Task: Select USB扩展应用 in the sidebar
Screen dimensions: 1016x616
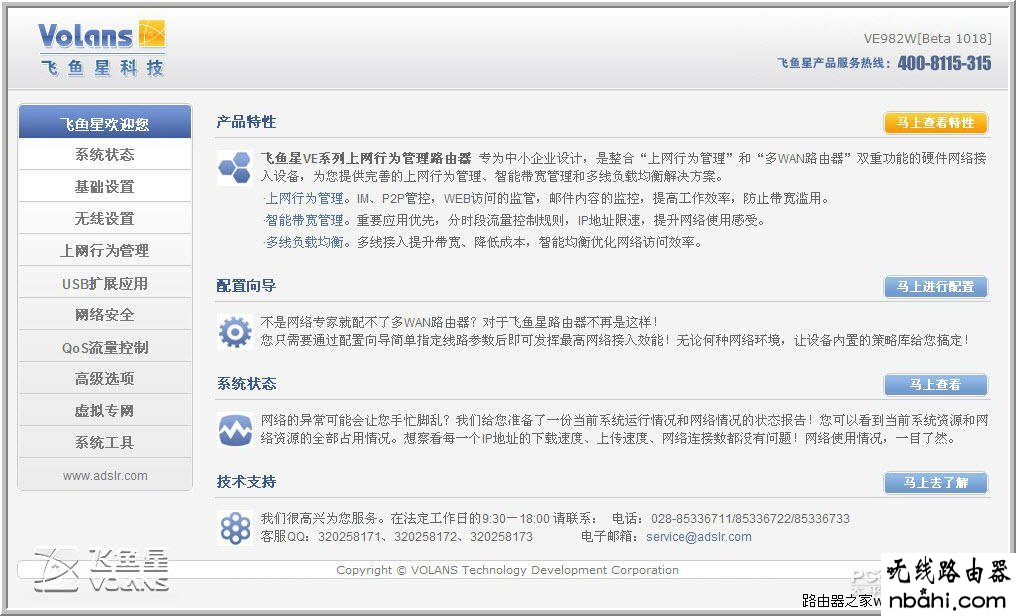Action: (105, 283)
